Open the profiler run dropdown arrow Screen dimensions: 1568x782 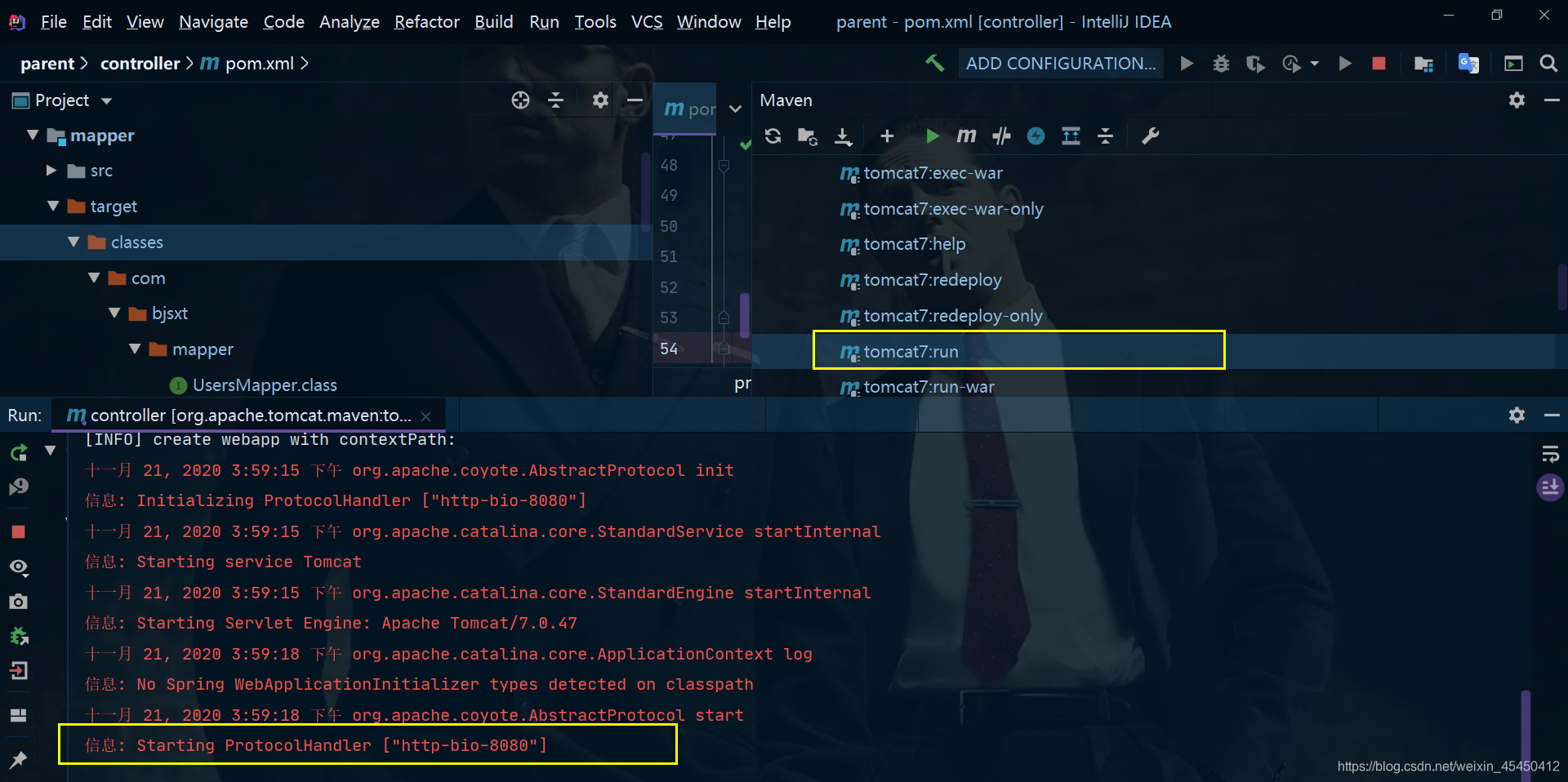click(1314, 63)
